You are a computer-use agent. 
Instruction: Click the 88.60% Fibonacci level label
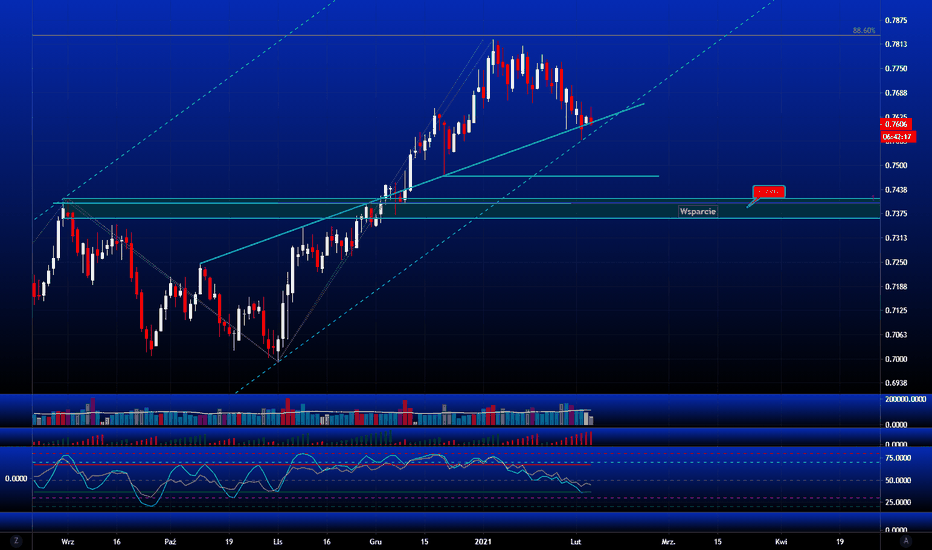[x=864, y=30]
